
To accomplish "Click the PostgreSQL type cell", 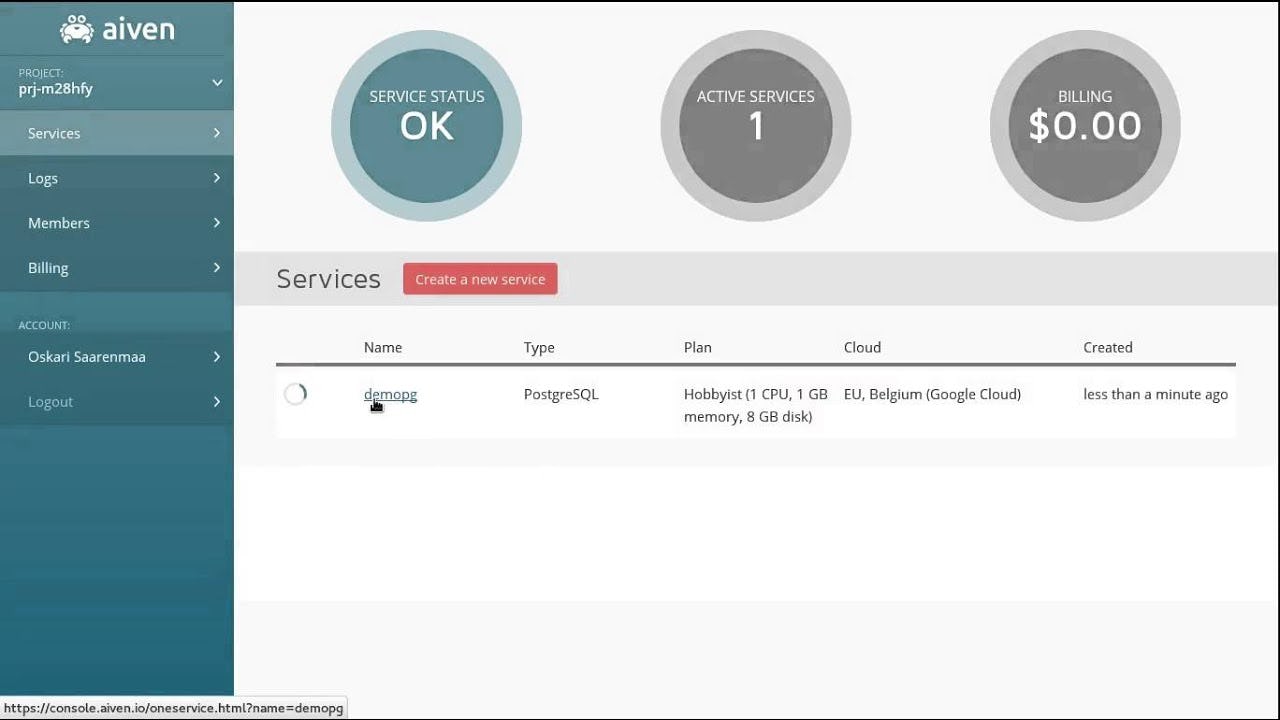I will point(561,394).
